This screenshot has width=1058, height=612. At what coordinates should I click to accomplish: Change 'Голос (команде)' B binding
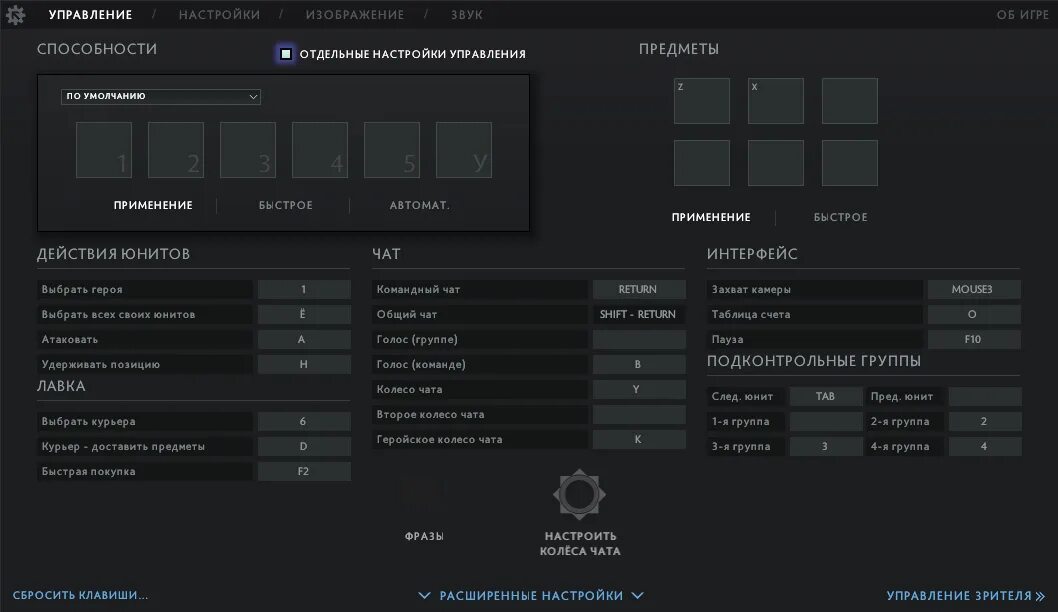639,364
